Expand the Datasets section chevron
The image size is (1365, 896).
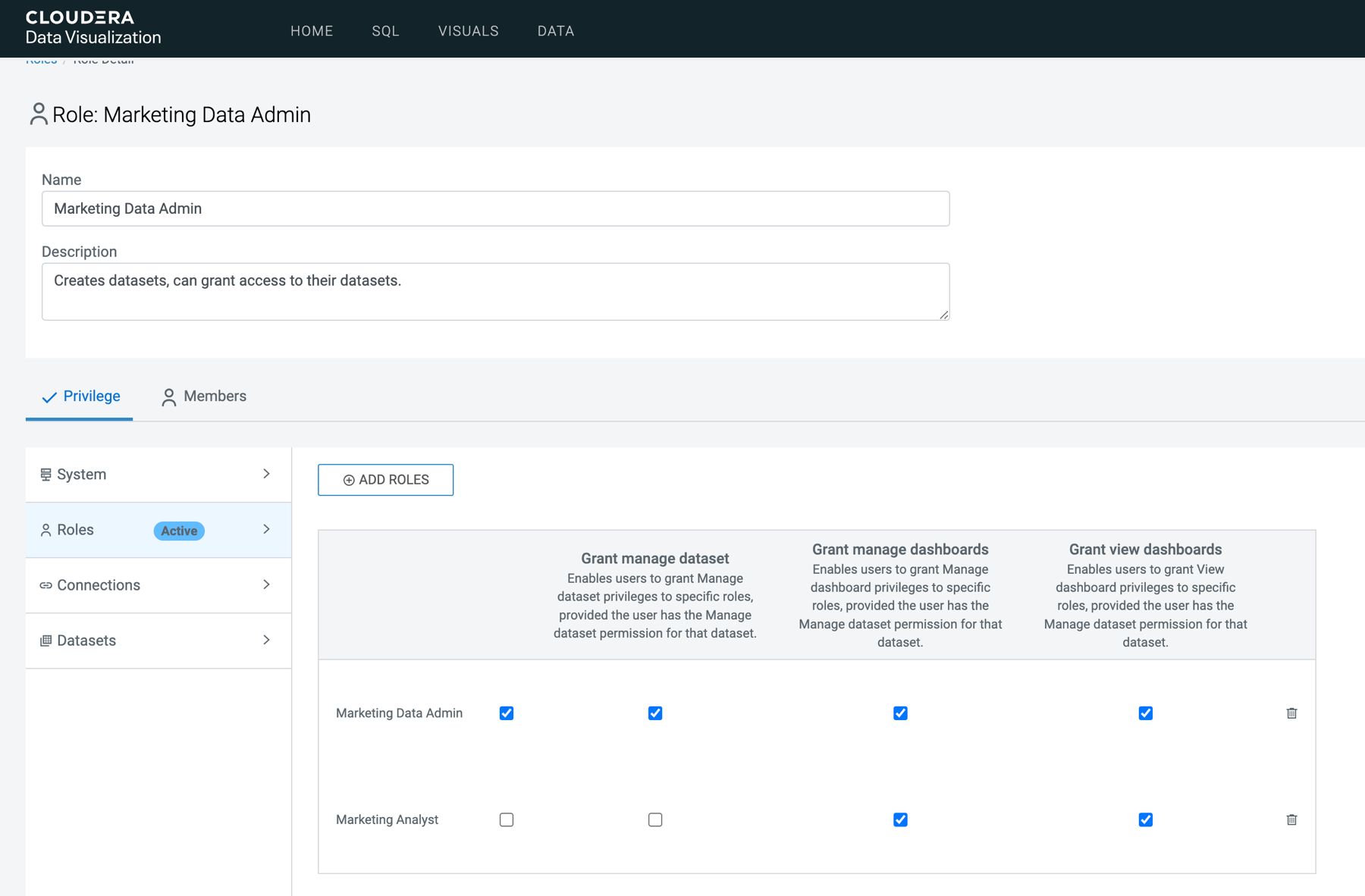266,640
